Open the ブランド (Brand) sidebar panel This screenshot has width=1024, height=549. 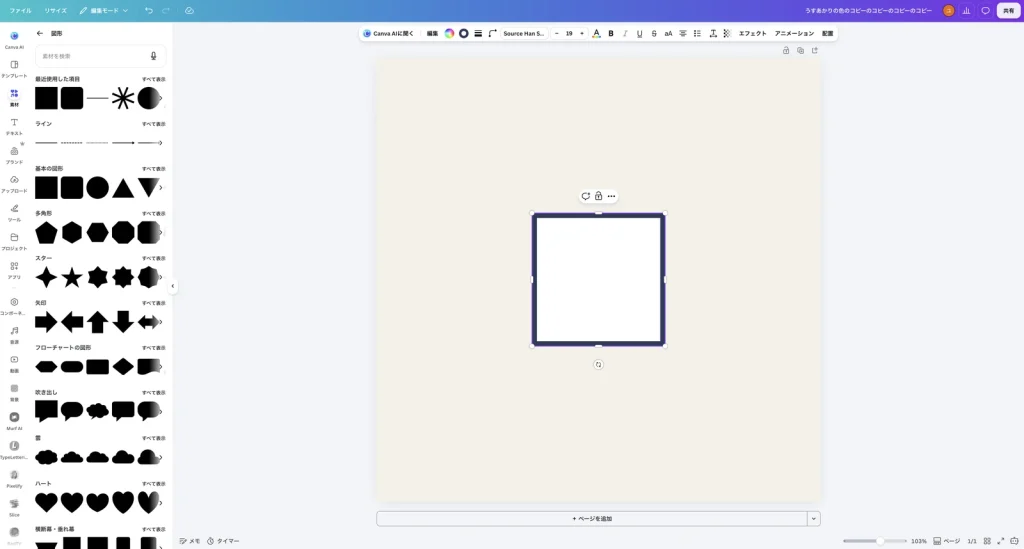[x=14, y=155]
